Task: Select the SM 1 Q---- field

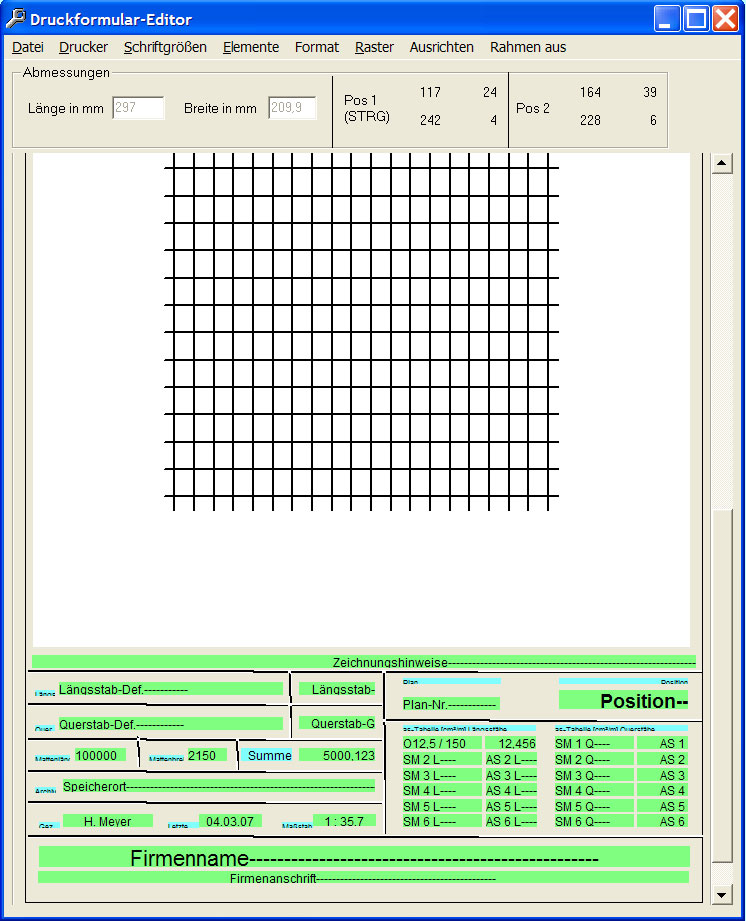Action: (x=594, y=743)
